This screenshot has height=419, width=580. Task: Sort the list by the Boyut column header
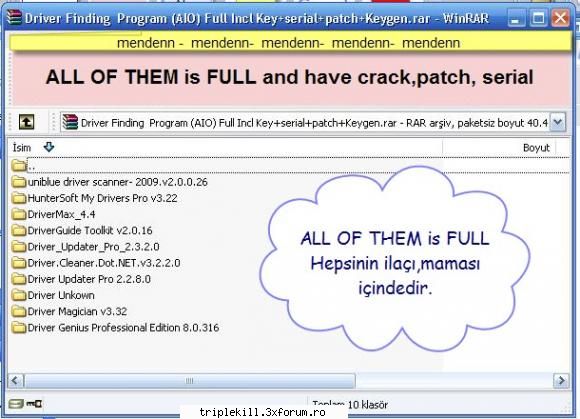(536, 148)
